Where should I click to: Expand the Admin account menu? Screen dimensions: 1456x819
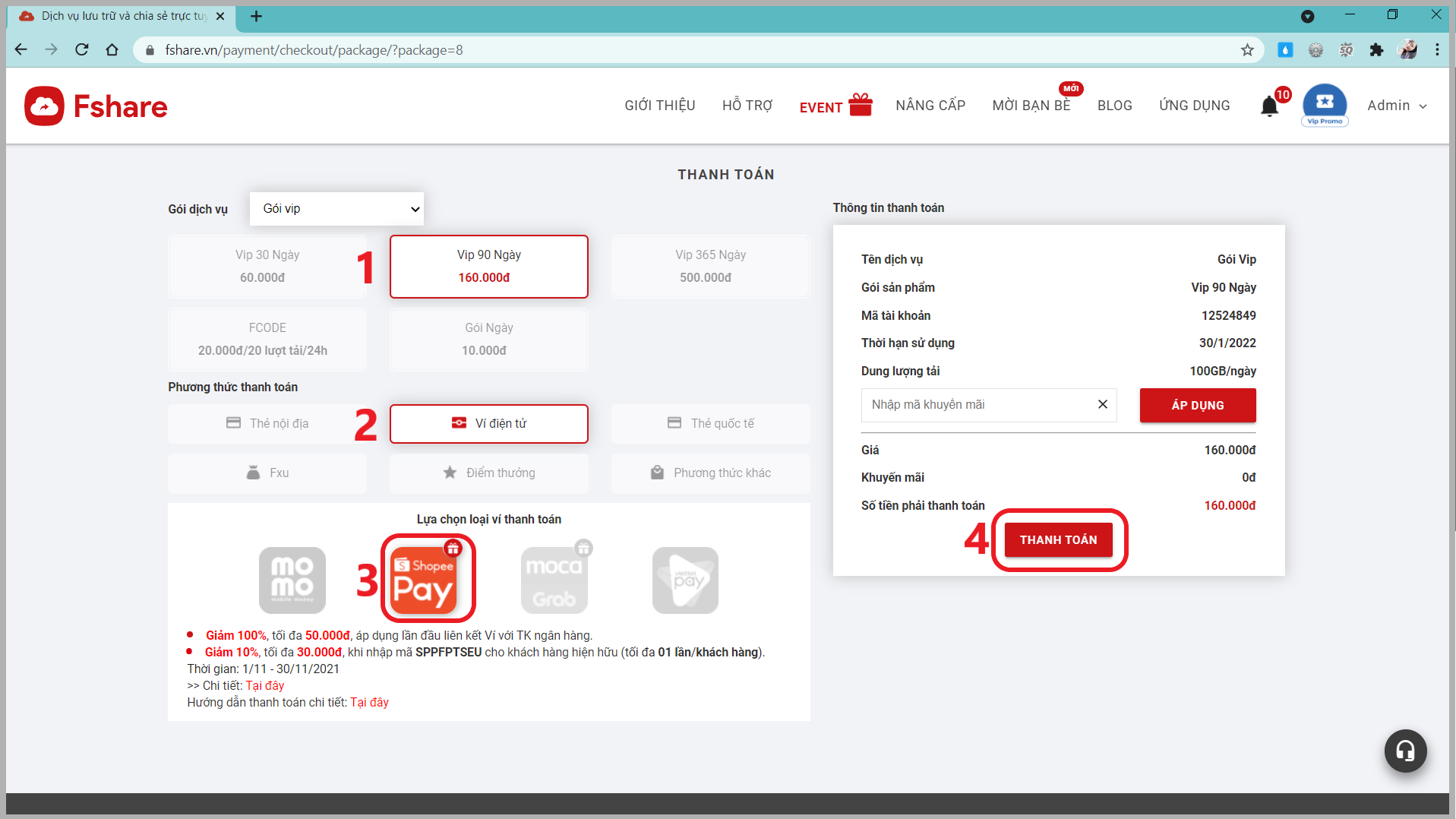1396,106
